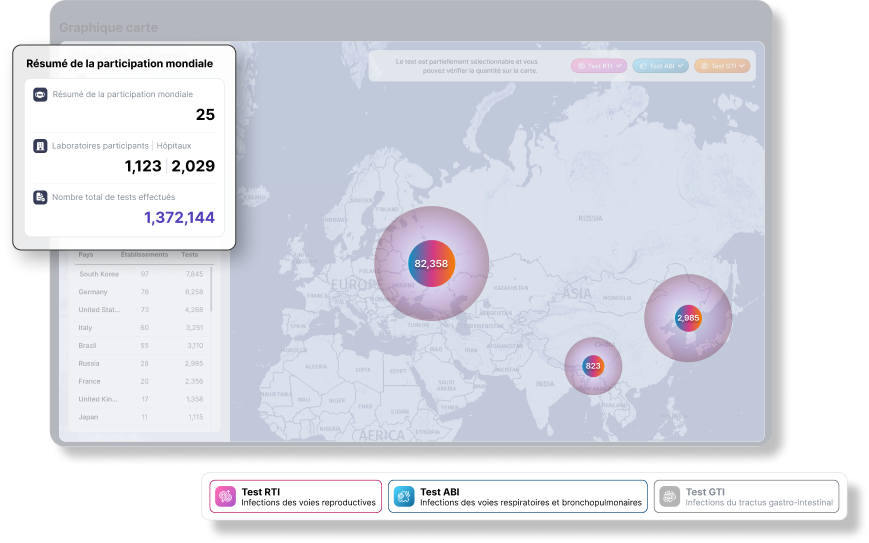Image resolution: width=869 pixels, height=543 pixels.
Task: Click the 1,372,144 total tests value
Action: tap(180, 218)
